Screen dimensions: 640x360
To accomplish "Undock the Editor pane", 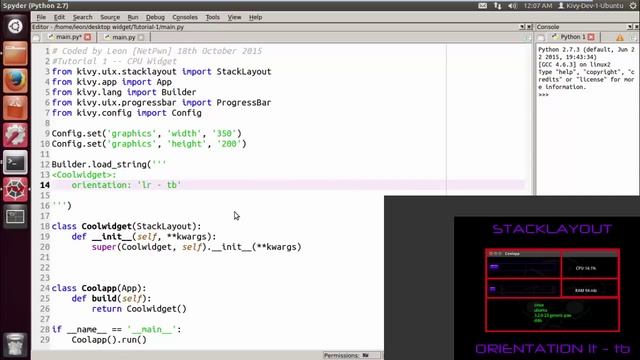I will coord(522,27).
